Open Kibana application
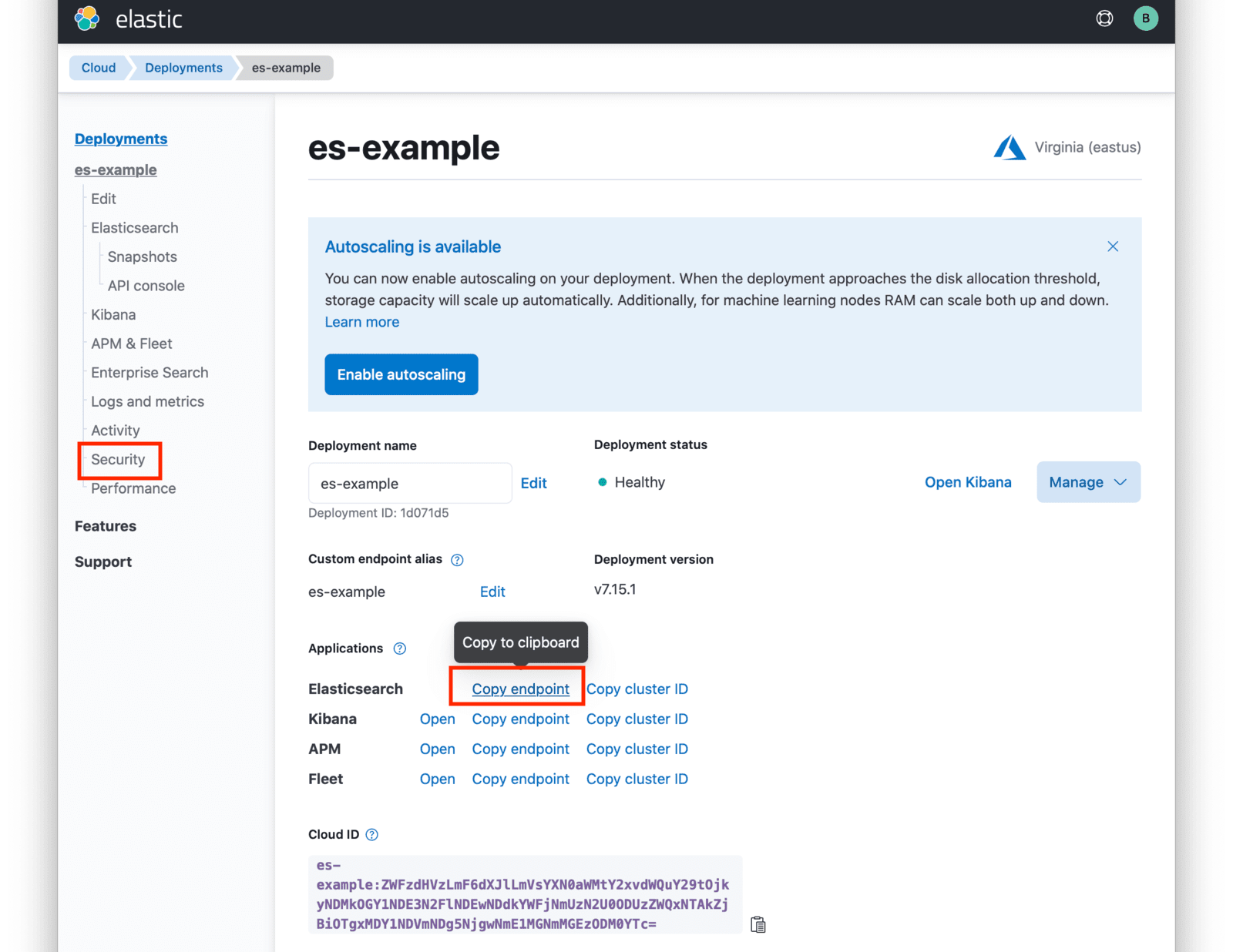This screenshot has width=1233, height=952. 438,719
